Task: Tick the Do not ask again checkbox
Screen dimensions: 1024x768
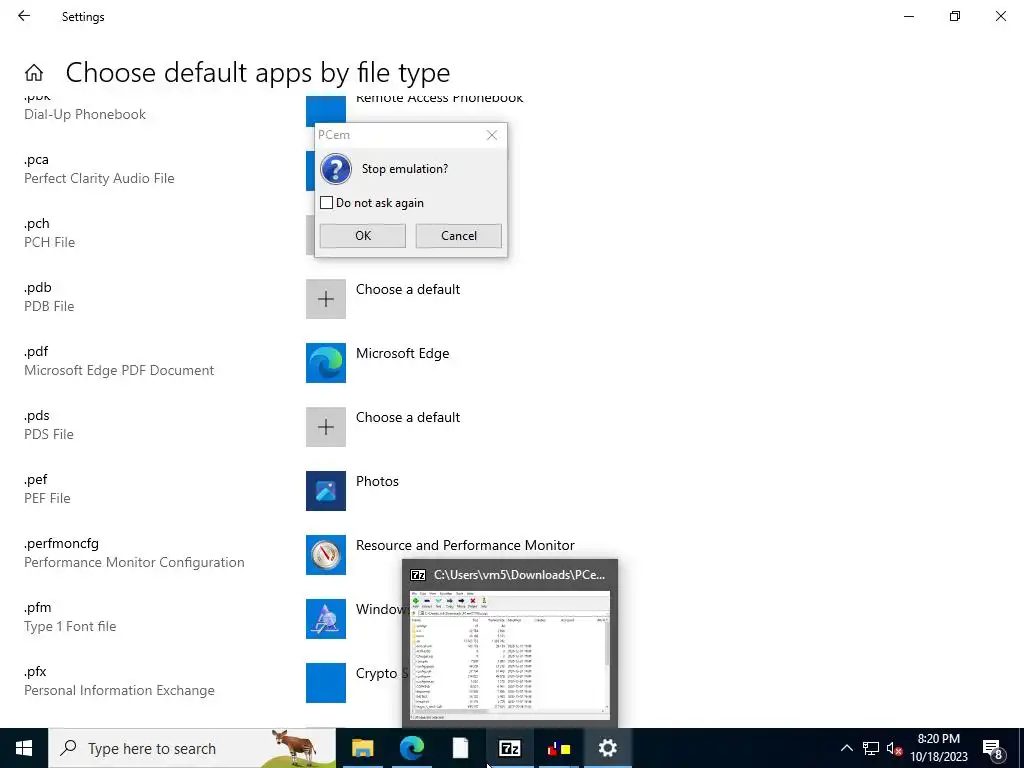Action: 327,203
